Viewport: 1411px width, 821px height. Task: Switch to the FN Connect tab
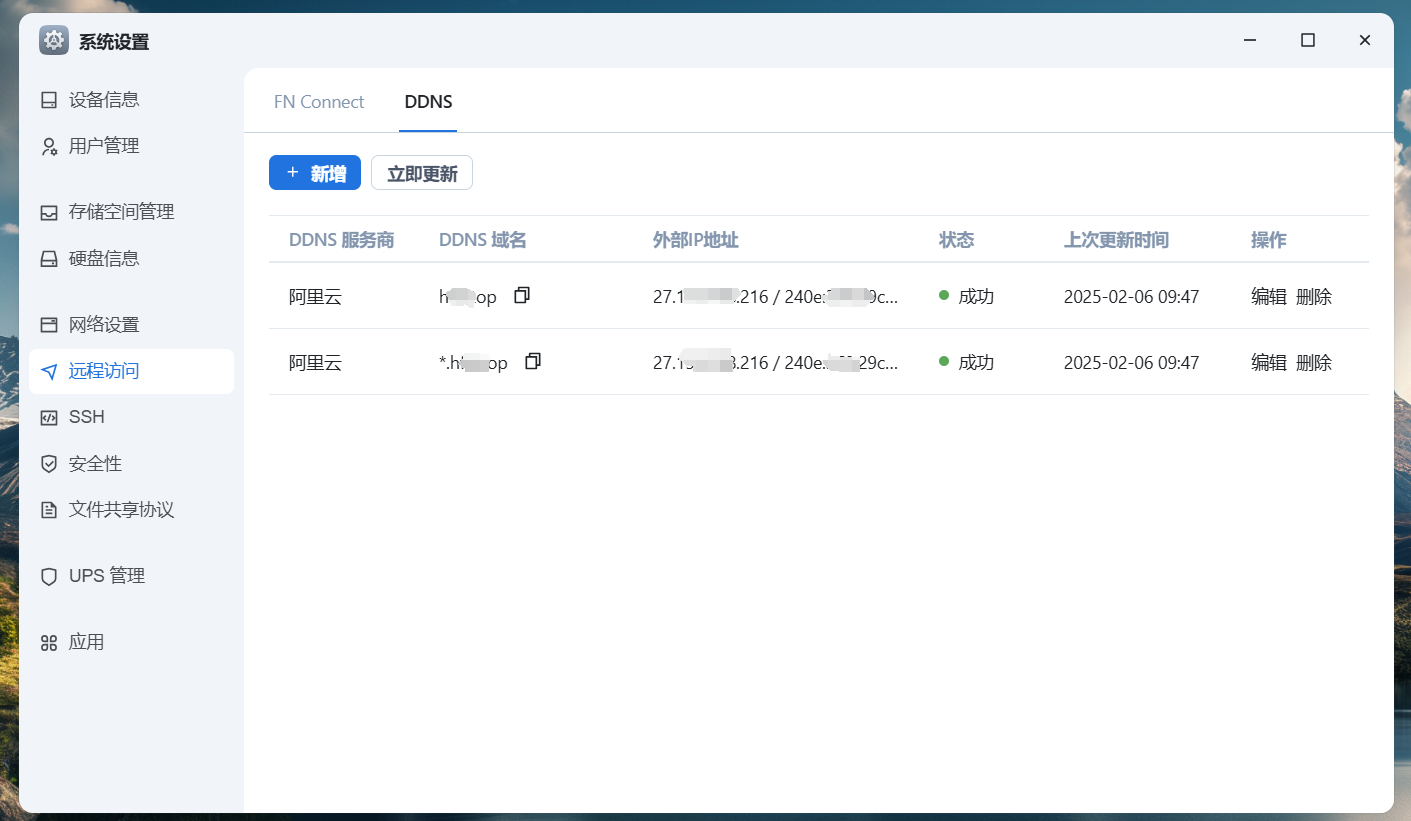(319, 102)
